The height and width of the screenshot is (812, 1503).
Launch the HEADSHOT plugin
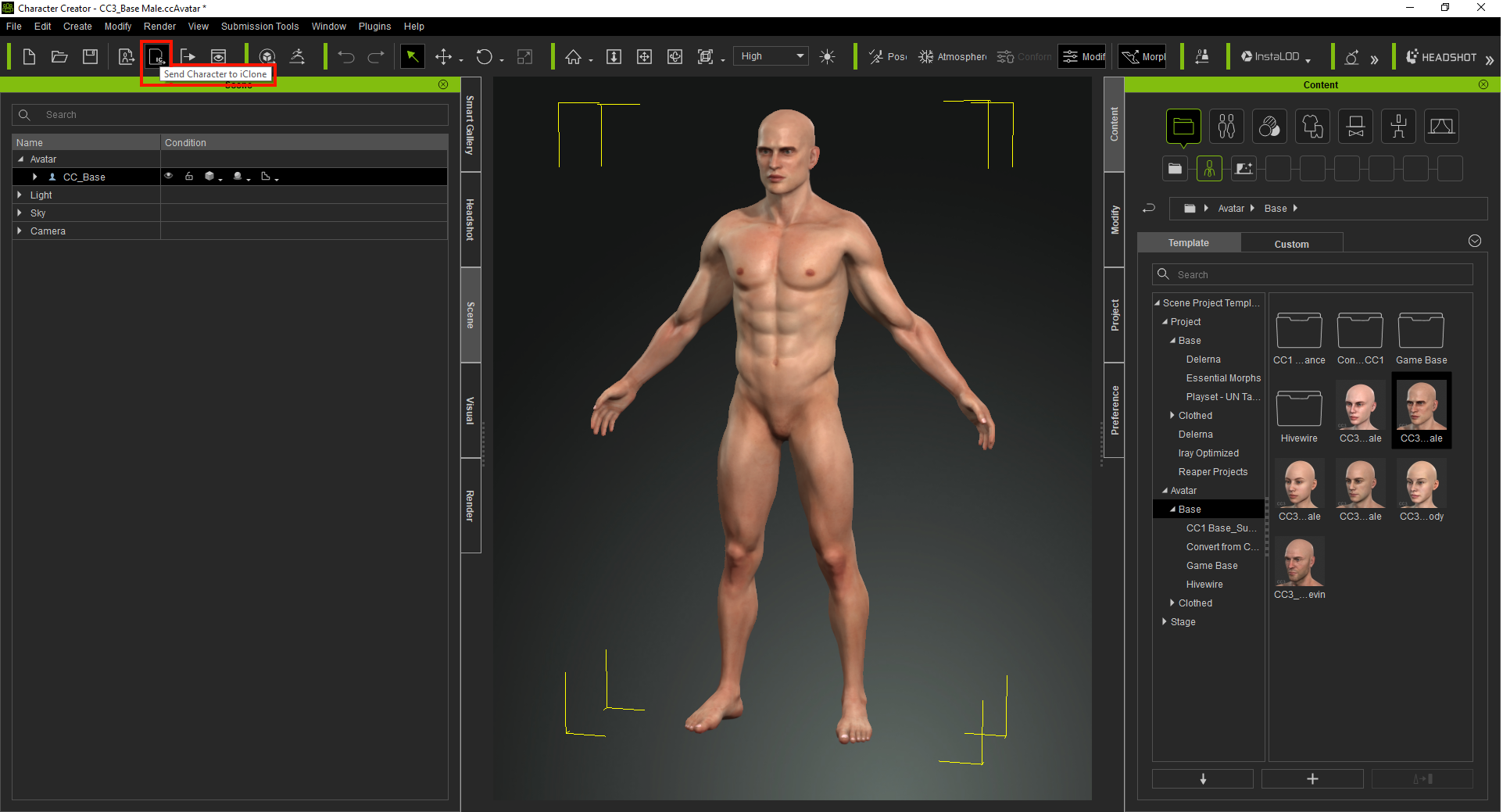[x=1441, y=57]
